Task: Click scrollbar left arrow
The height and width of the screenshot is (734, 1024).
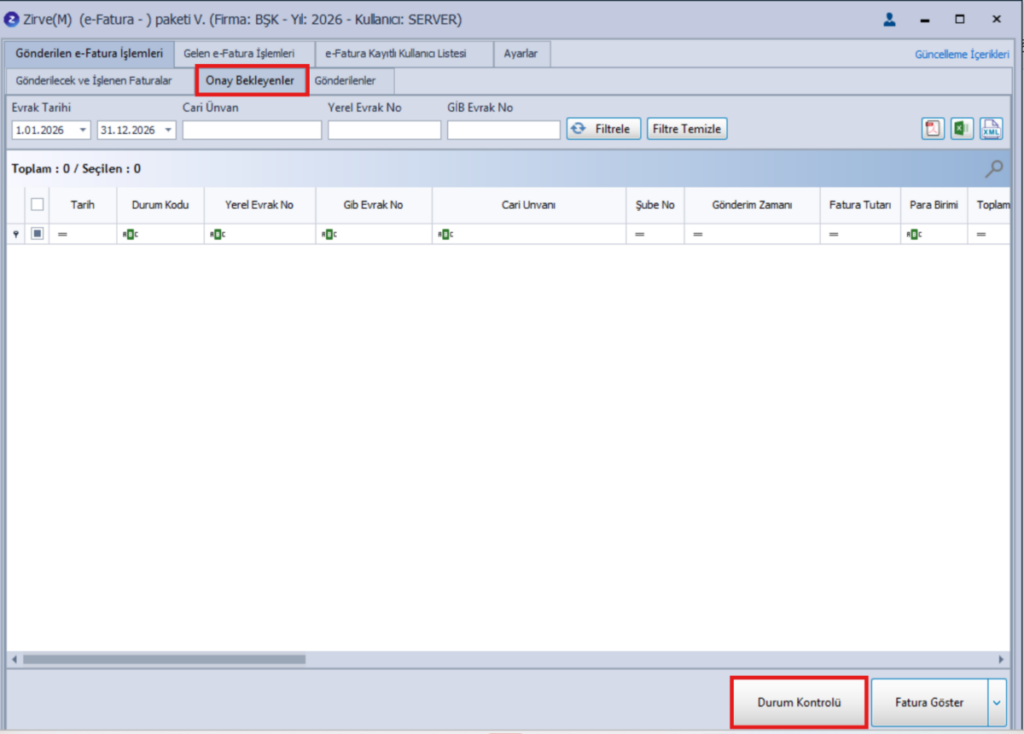Action: click(x=14, y=660)
